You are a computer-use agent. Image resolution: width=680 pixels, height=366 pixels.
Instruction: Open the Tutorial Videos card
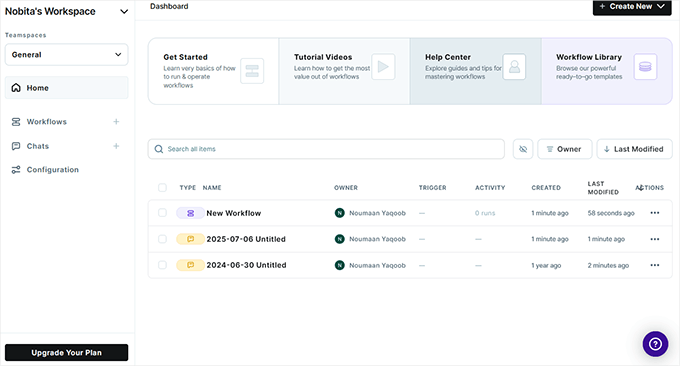point(344,71)
